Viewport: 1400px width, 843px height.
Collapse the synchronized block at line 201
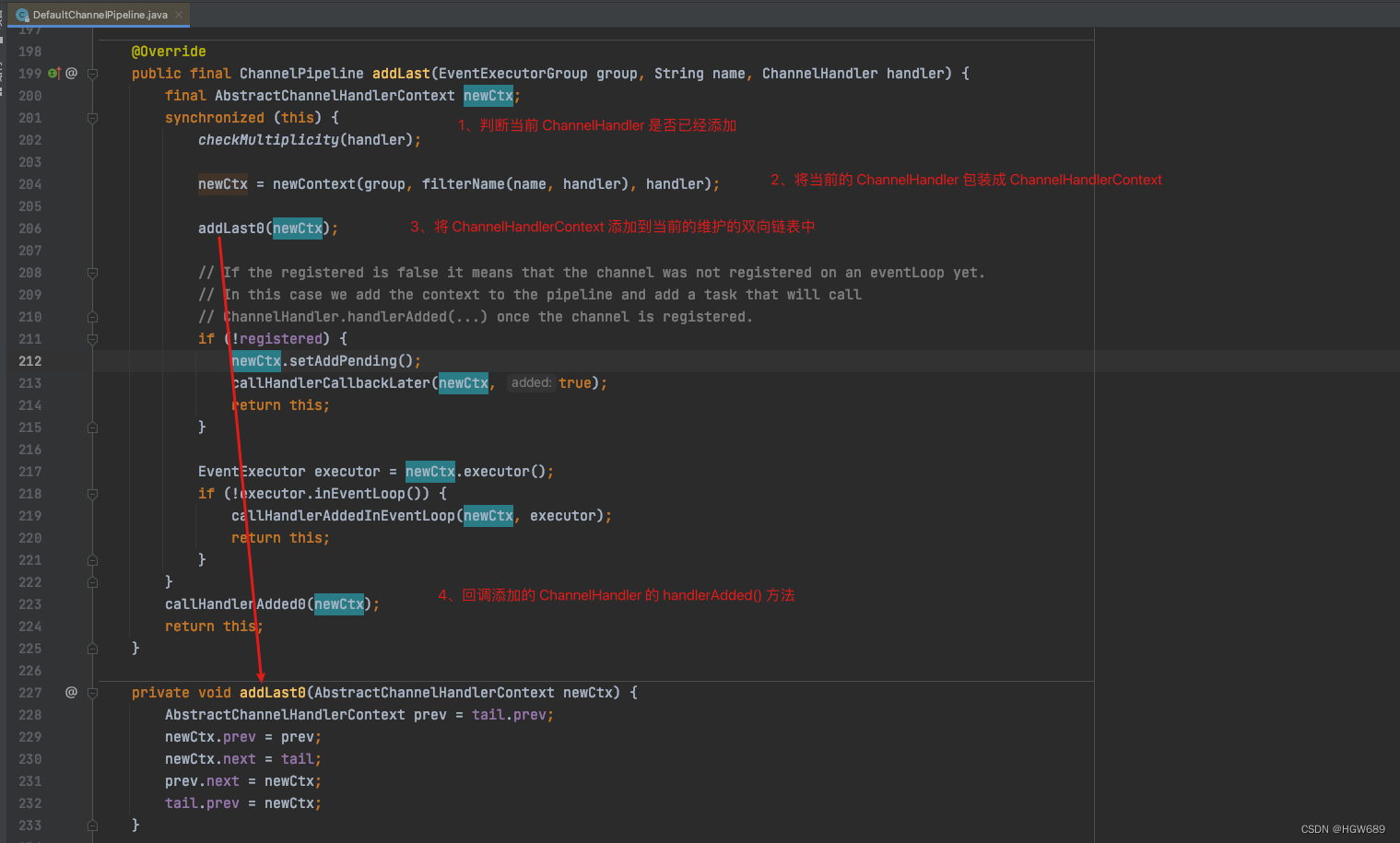point(92,118)
